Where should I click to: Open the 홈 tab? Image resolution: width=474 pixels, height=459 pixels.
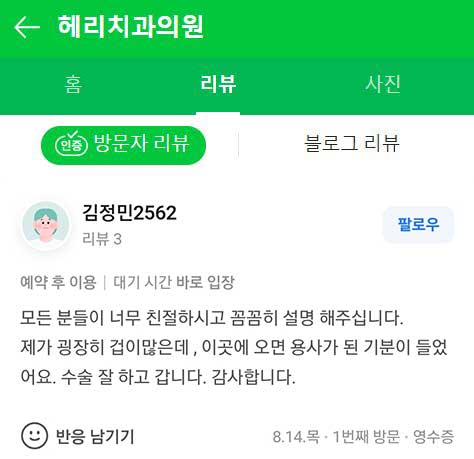click(73, 84)
